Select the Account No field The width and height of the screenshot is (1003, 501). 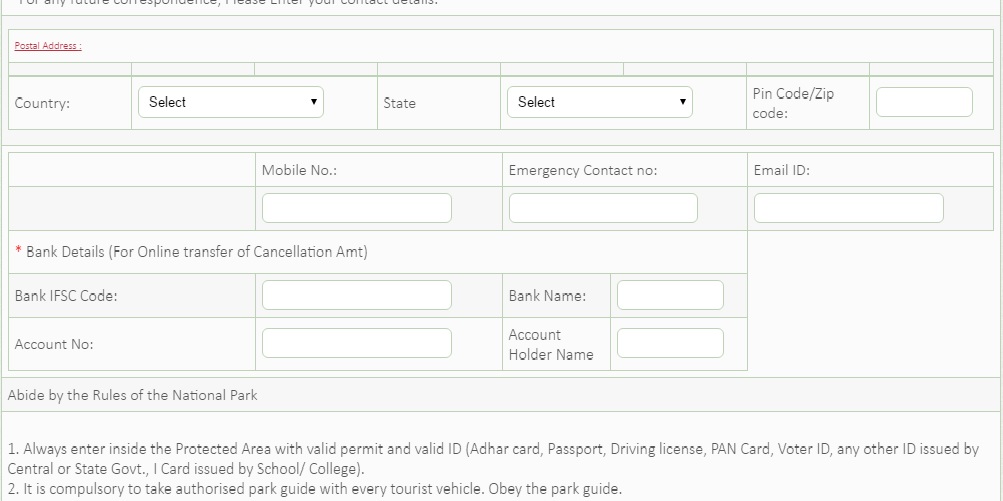pyautogui.click(x=356, y=343)
